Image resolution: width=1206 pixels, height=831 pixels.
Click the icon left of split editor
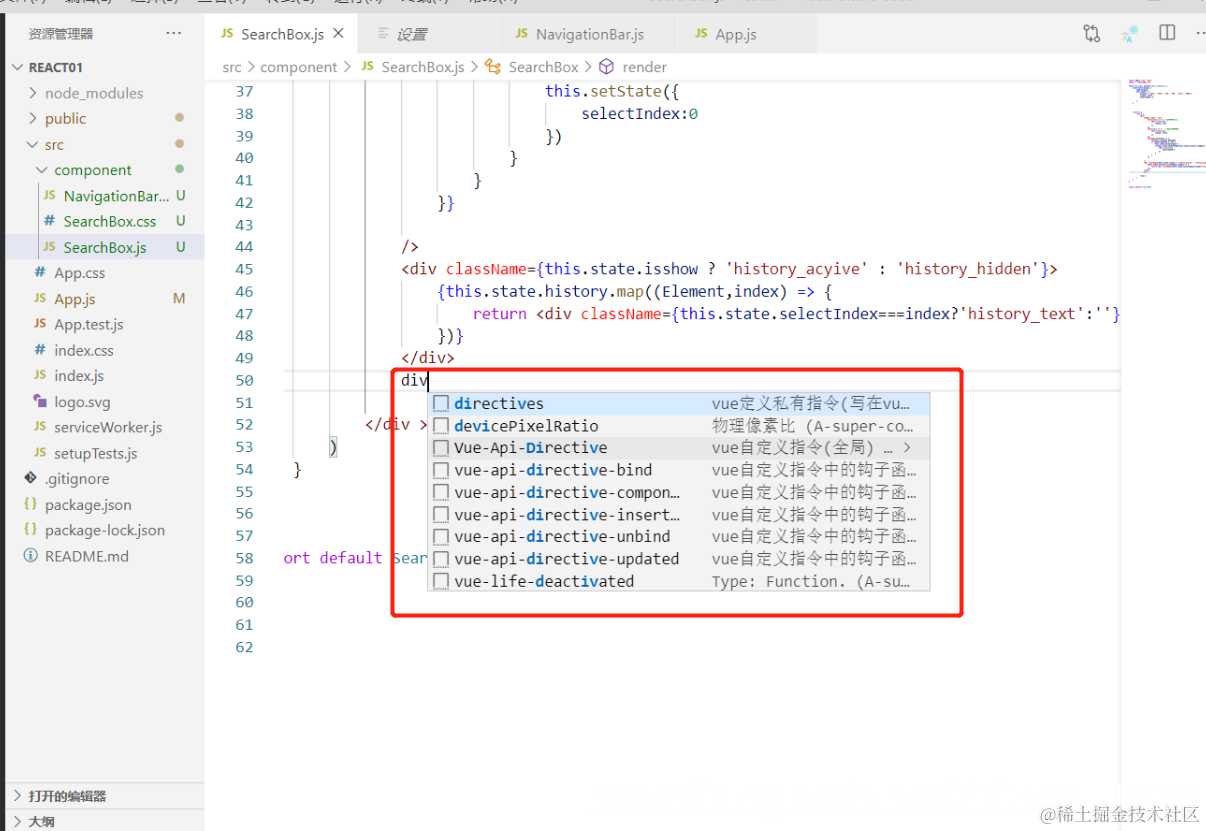(x=1130, y=34)
